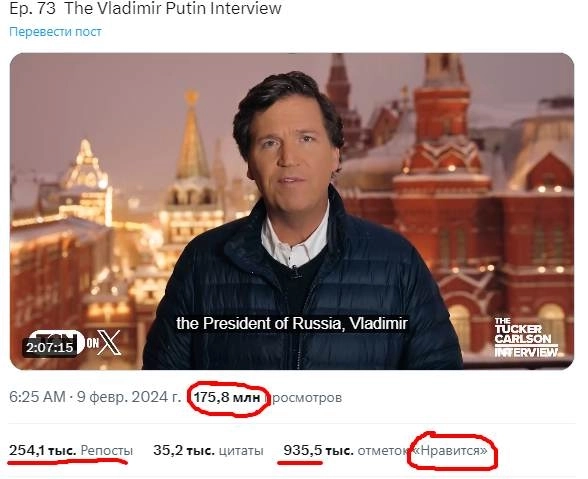The image size is (588, 479).
Task: Click the 'ON' text beside the X logo
Action: pos(92,343)
